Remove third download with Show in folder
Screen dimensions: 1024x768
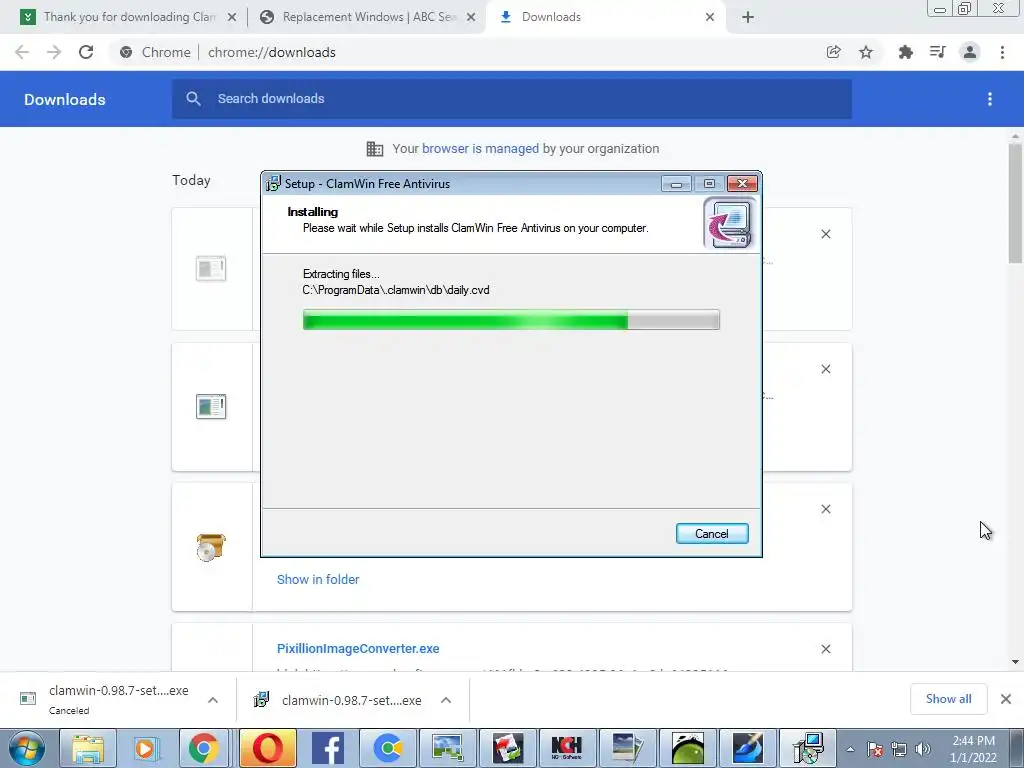[x=825, y=509]
